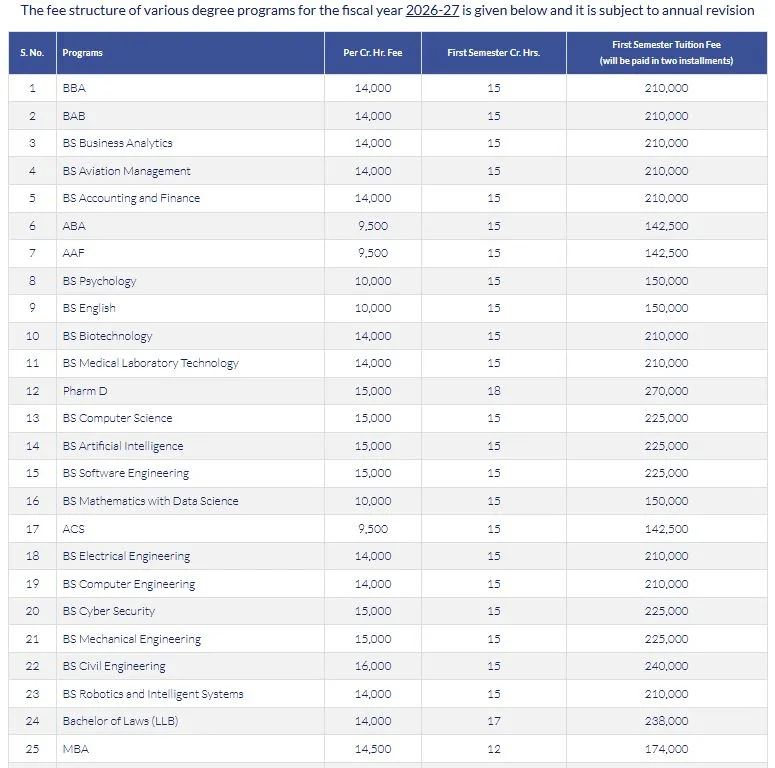Screen dimensions: 775x768
Task: Click the S. No. column header
Action: click(x=32, y=53)
